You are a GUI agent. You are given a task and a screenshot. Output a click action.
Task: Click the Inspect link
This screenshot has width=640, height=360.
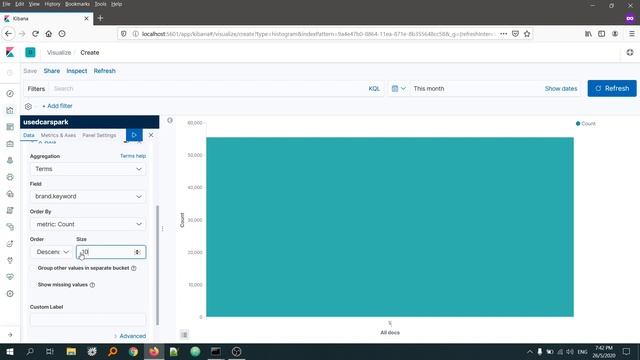click(77, 71)
